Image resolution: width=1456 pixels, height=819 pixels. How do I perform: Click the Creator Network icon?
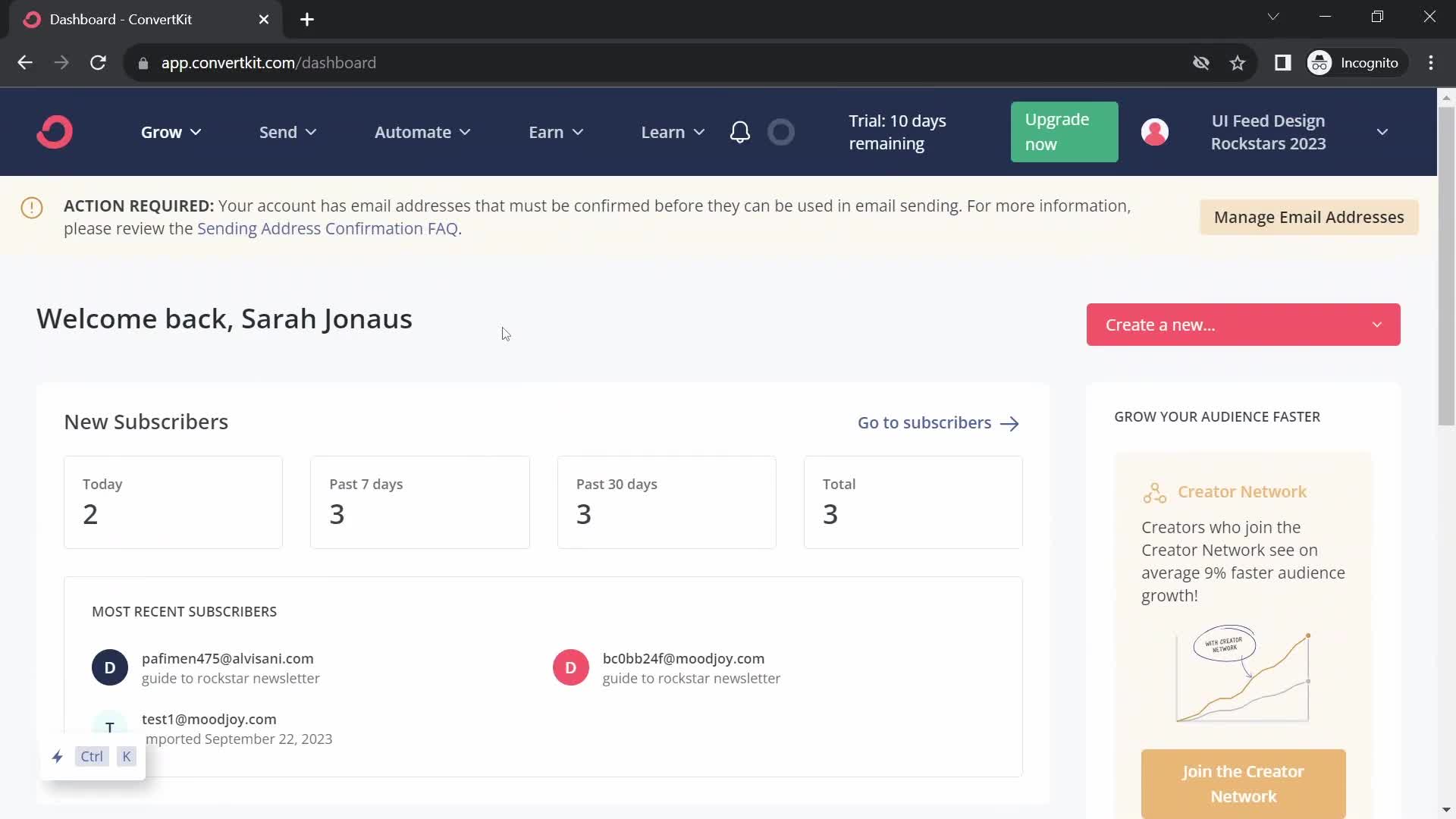(x=1153, y=491)
